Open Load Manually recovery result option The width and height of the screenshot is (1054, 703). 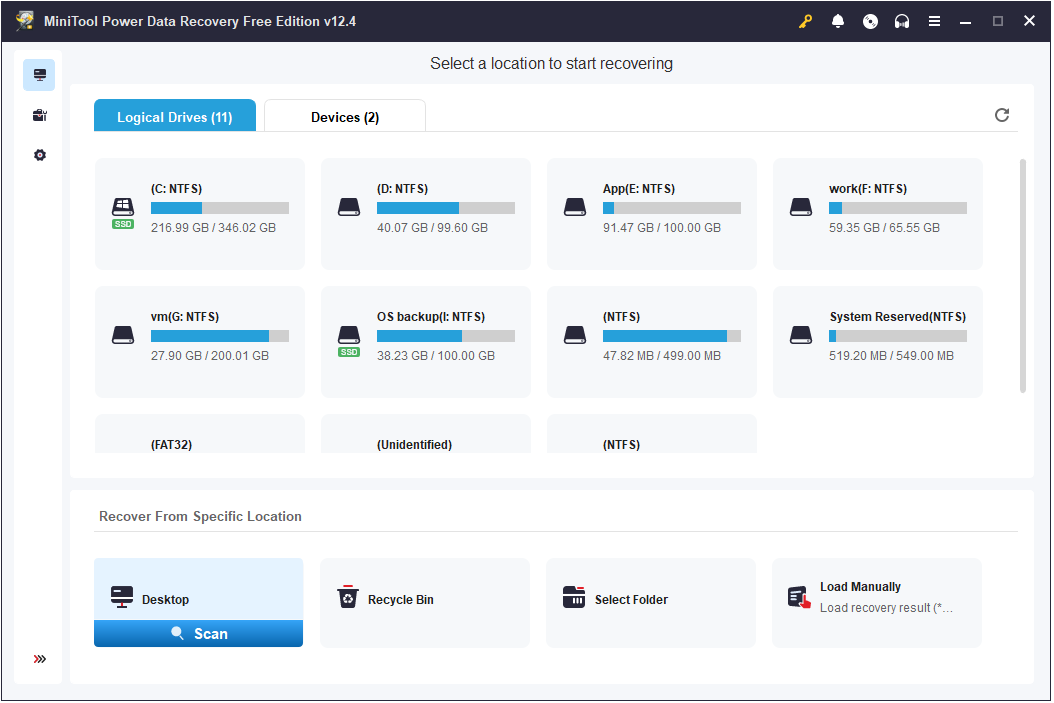click(877, 603)
